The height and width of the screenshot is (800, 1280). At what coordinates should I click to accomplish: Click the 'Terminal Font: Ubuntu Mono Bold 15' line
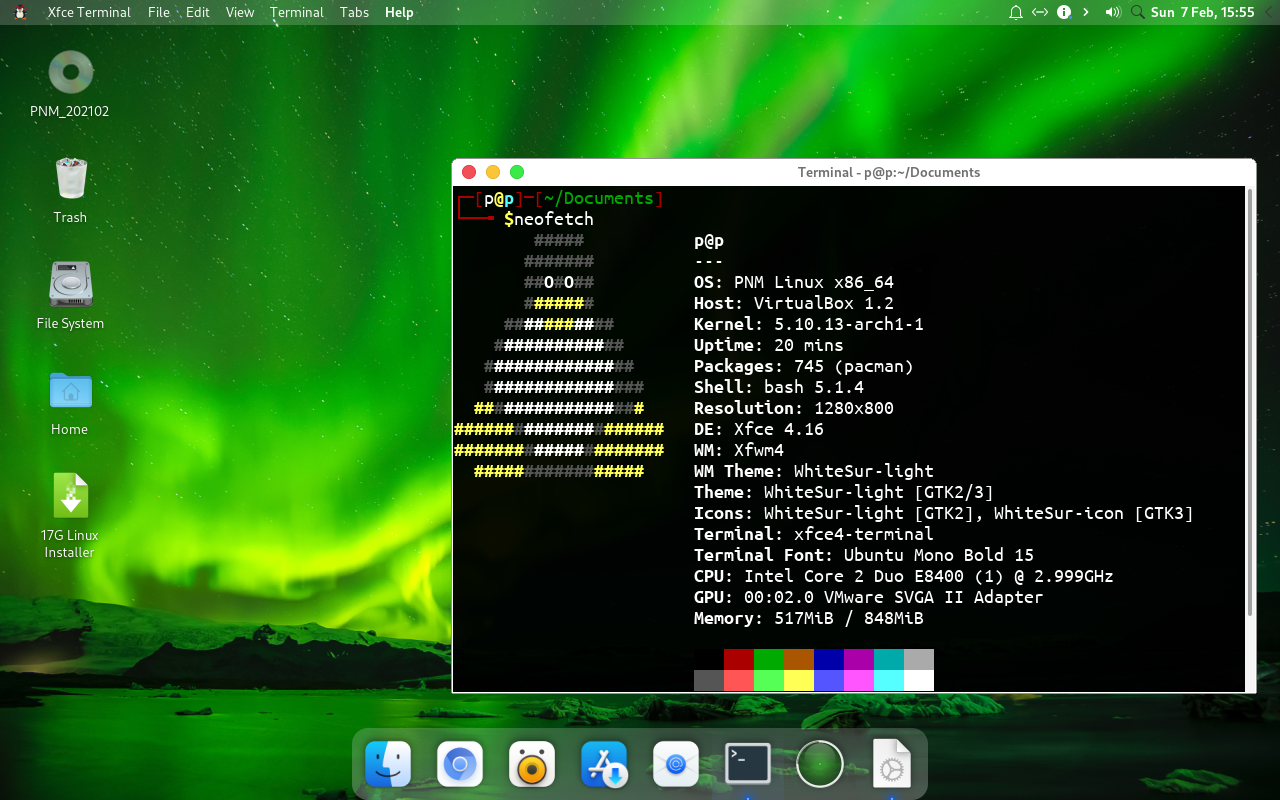point(864,555)
